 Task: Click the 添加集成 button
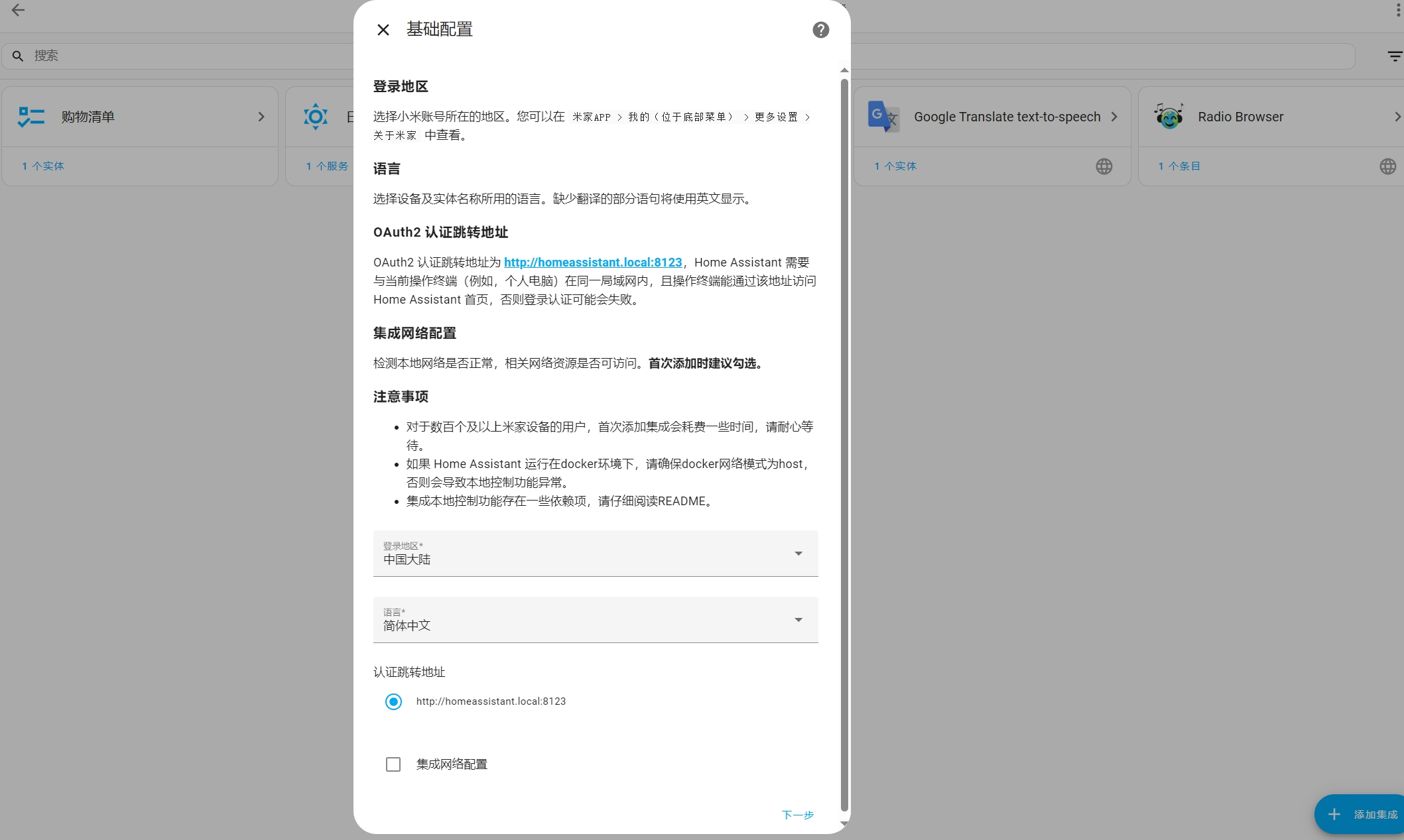(x=1366, y=813)
